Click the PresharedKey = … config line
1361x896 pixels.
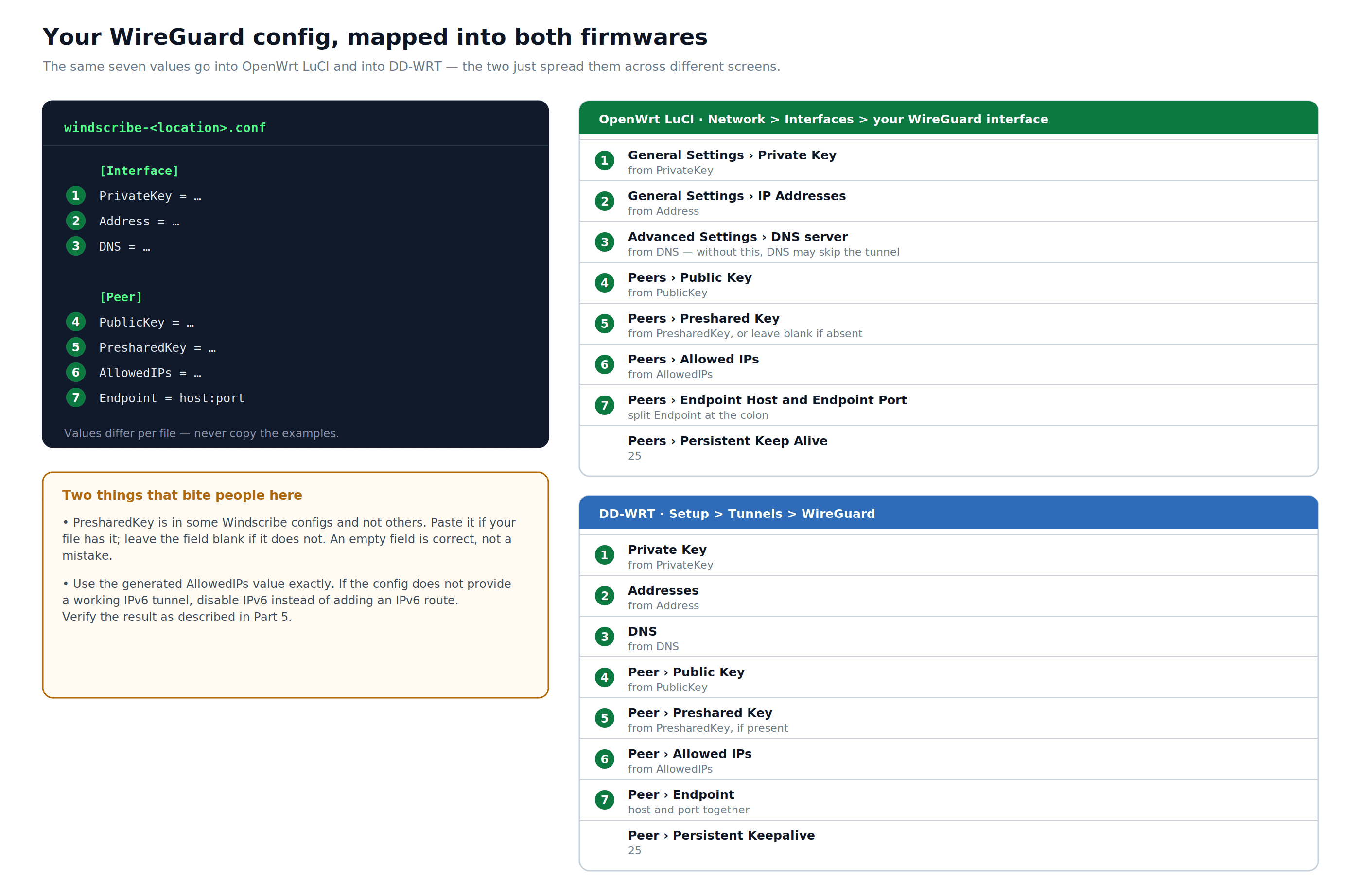(x=157, y=347)
